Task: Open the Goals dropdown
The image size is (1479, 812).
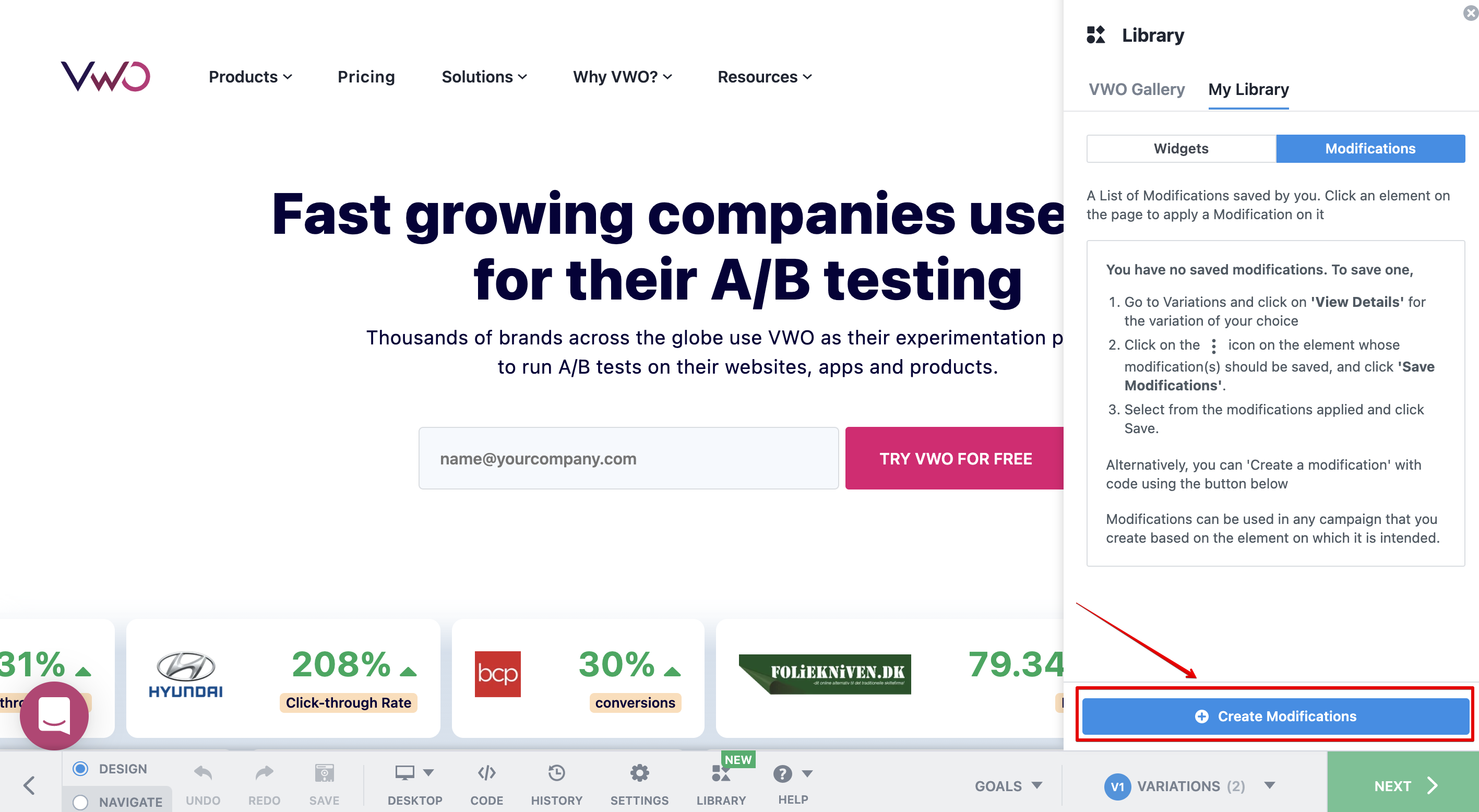Action: (x=1008, y=785)
